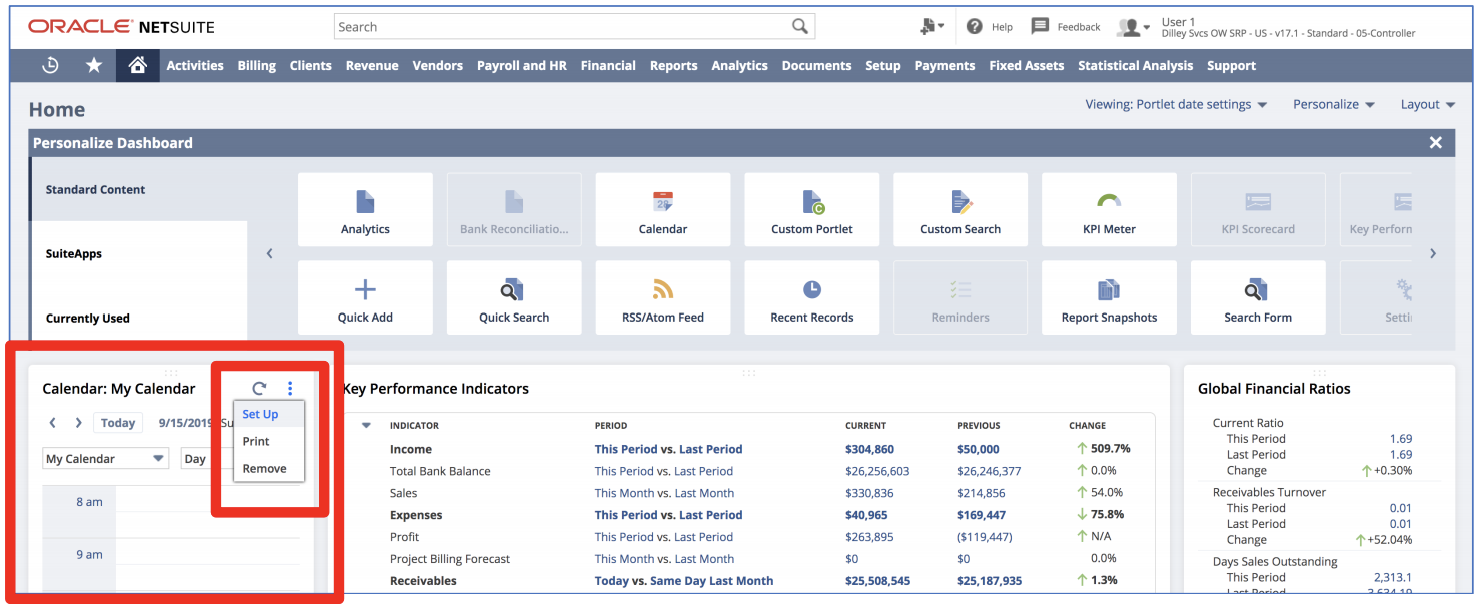1482x604 pixels.
Task: Click the search magnifier icon
Action: 800,27
